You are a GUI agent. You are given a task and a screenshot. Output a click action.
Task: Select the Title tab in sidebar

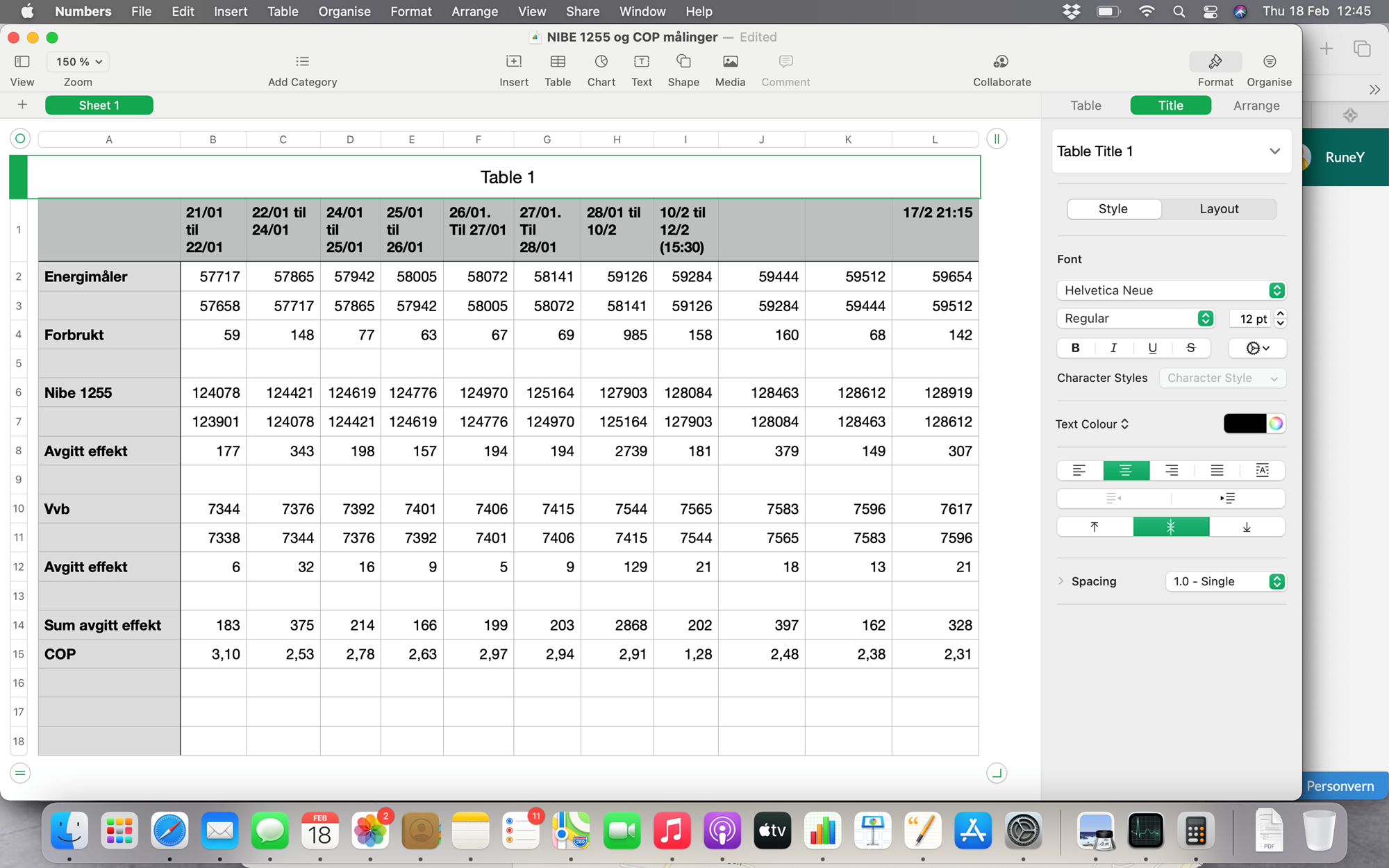1170,105
